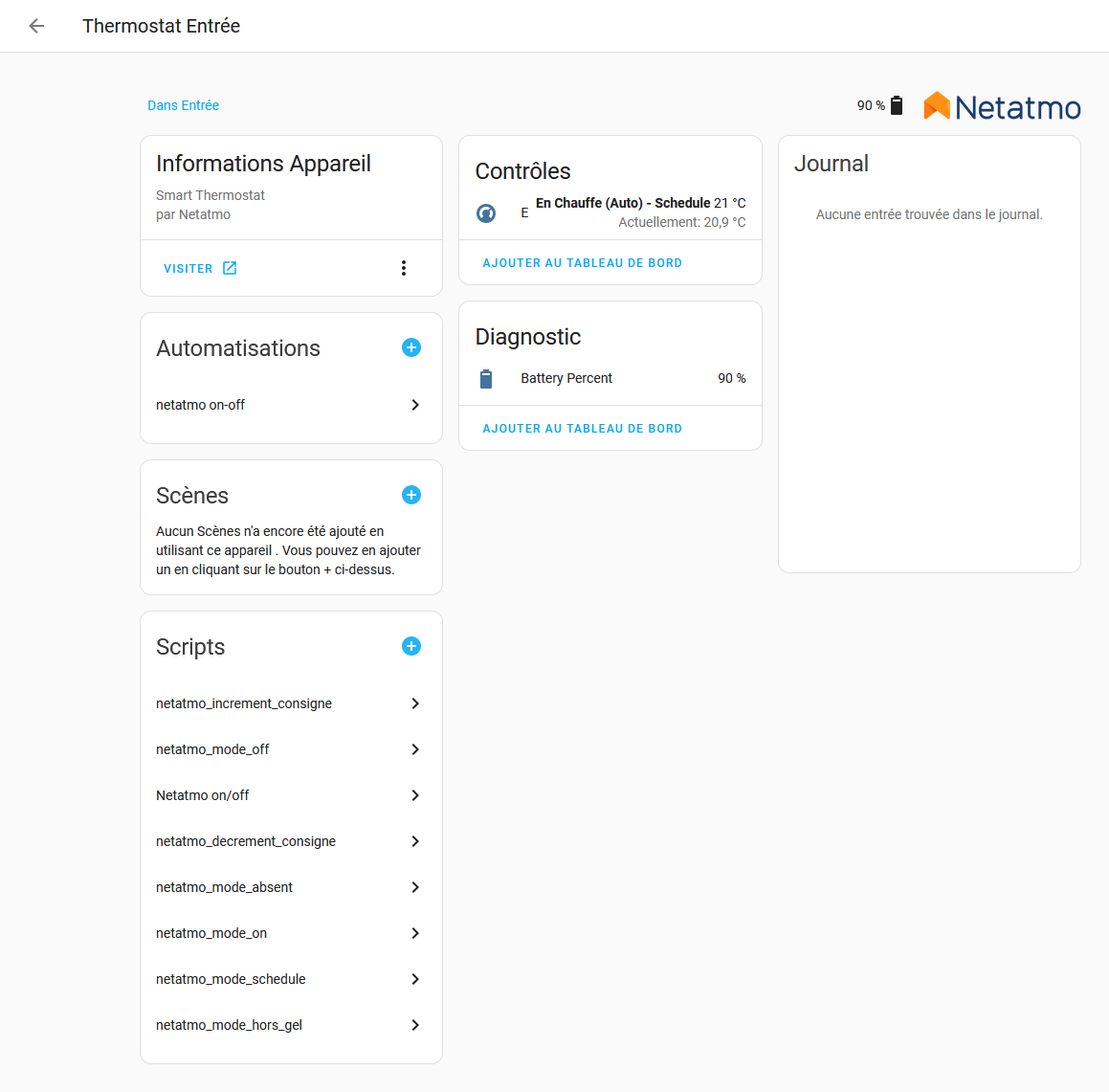Go back using the arrow icon

[36, 26]
